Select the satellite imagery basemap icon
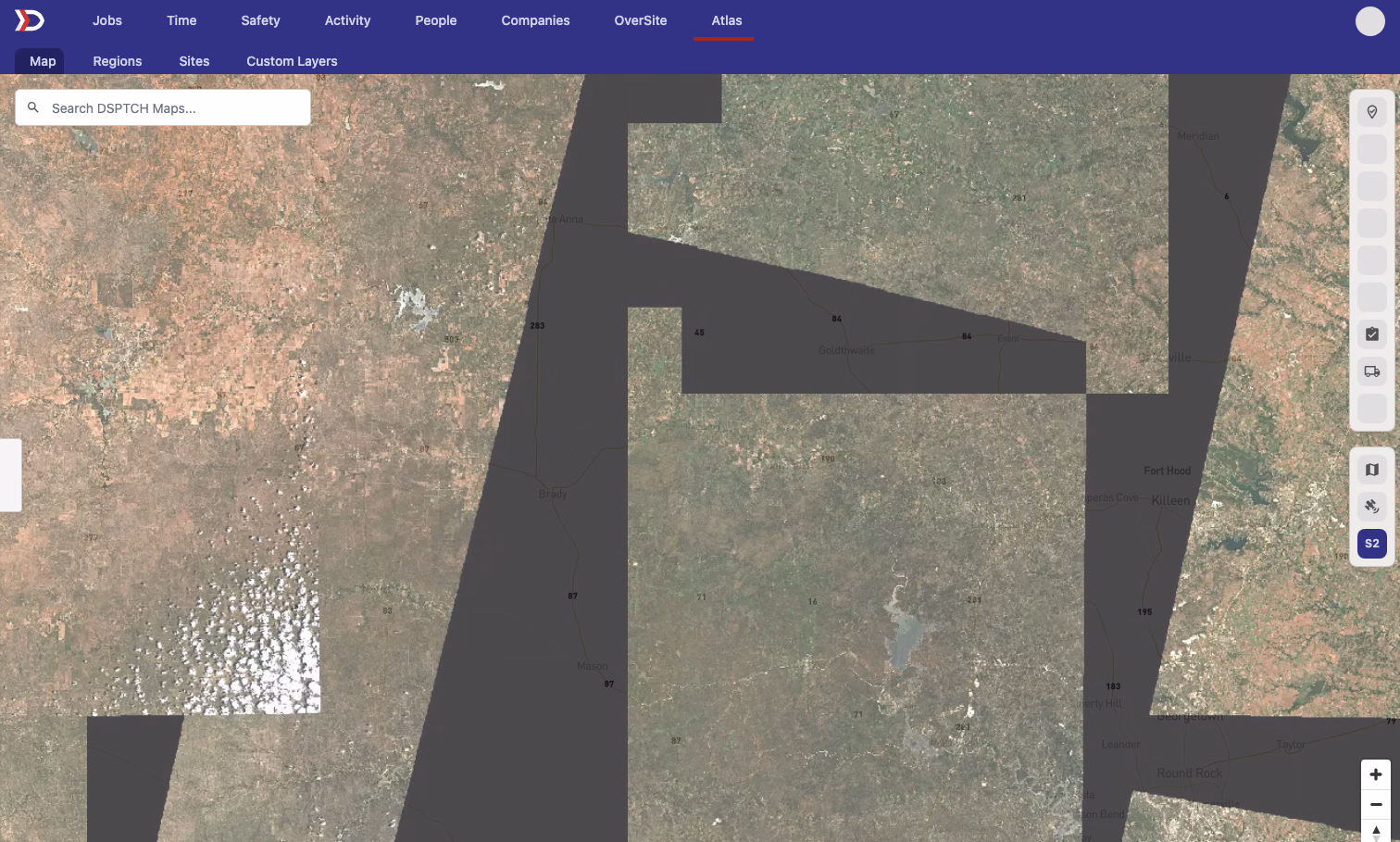1400x842 pixels. 1372,507
